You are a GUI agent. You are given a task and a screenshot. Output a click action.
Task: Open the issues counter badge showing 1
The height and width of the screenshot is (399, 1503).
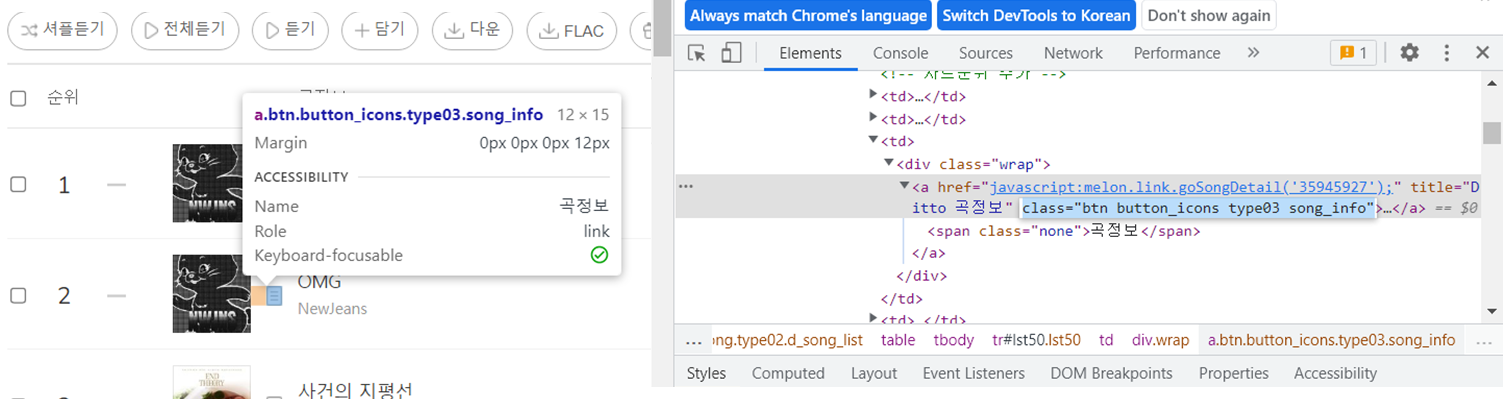[x=1354, y=53]
